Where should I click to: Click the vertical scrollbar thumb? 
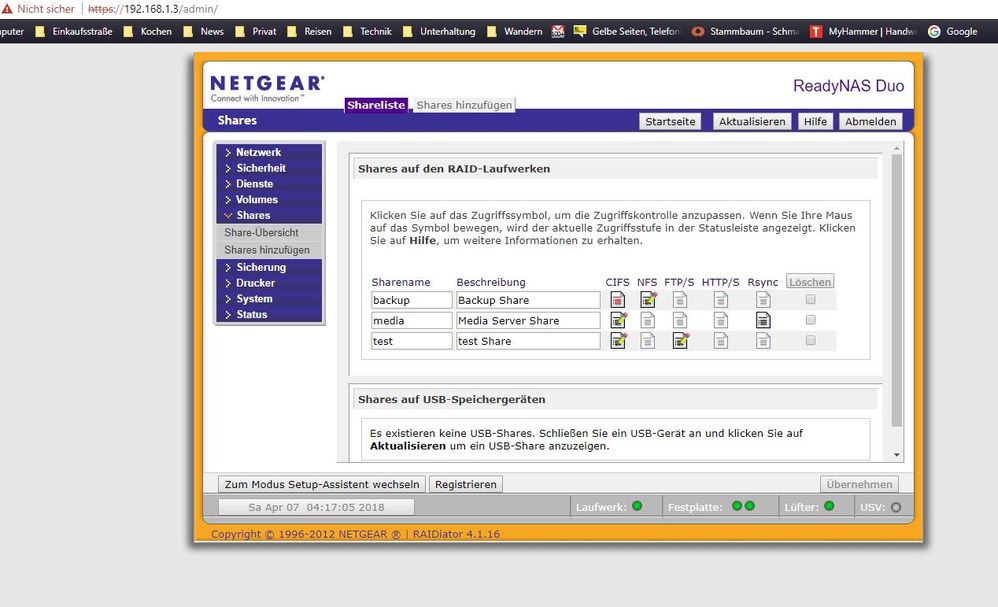pyautogui.click(x=897, y=290)
